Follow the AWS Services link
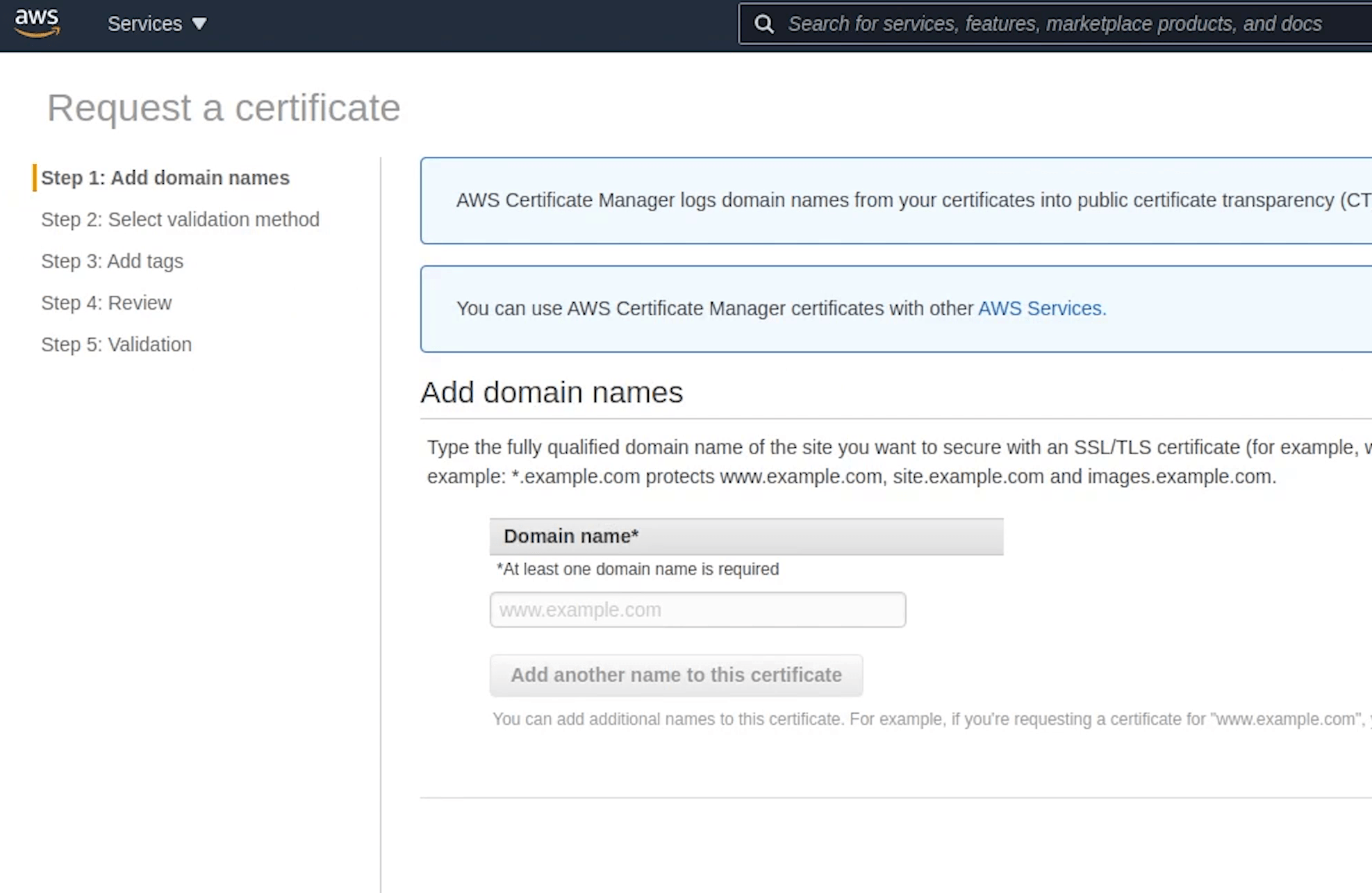This screenshot has width=1372, height=893. pyautogui.click(x=1041, y=308)
